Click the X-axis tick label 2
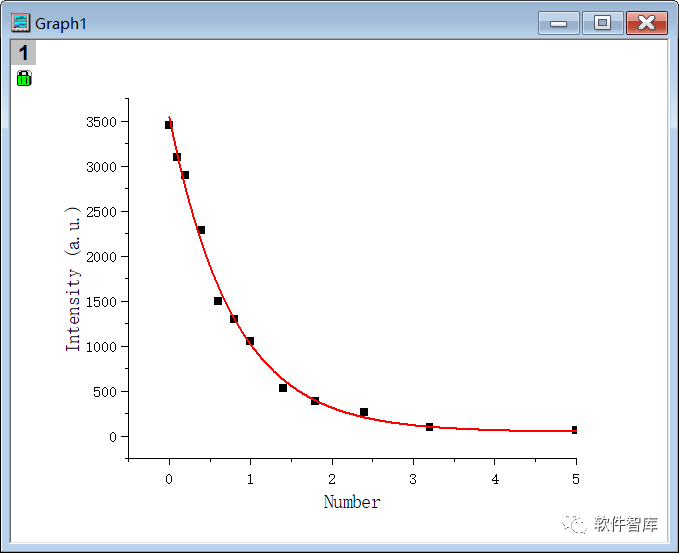Viewport: 679px width, 553px height. 332,479
